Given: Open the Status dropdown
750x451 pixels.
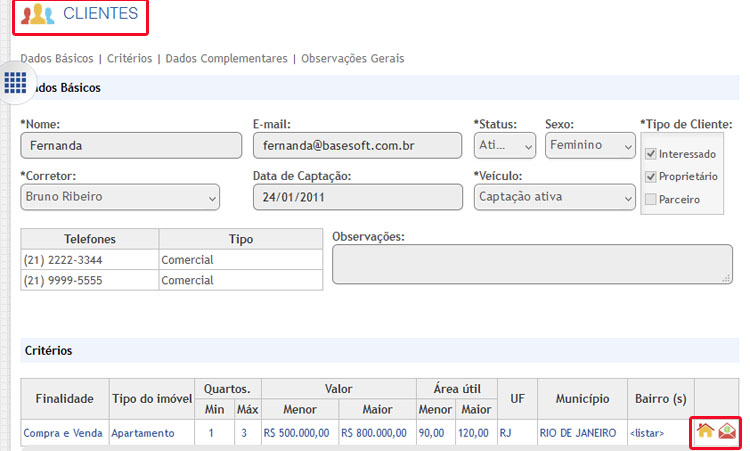Looking at the screenshot, I should click(505, 146).
